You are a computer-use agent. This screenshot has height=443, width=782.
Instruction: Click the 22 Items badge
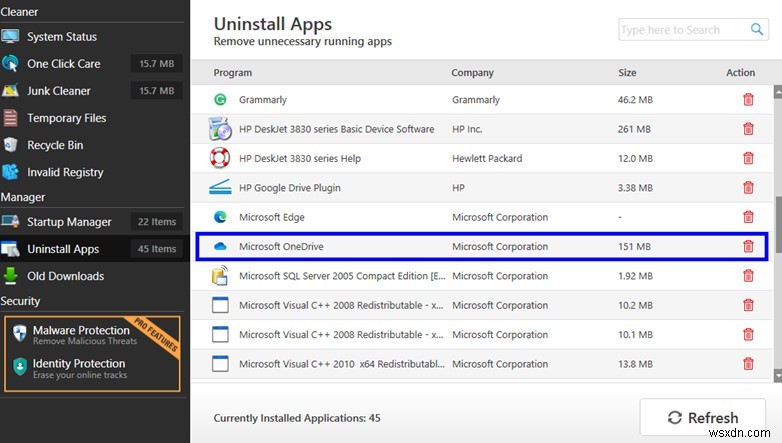157,222
